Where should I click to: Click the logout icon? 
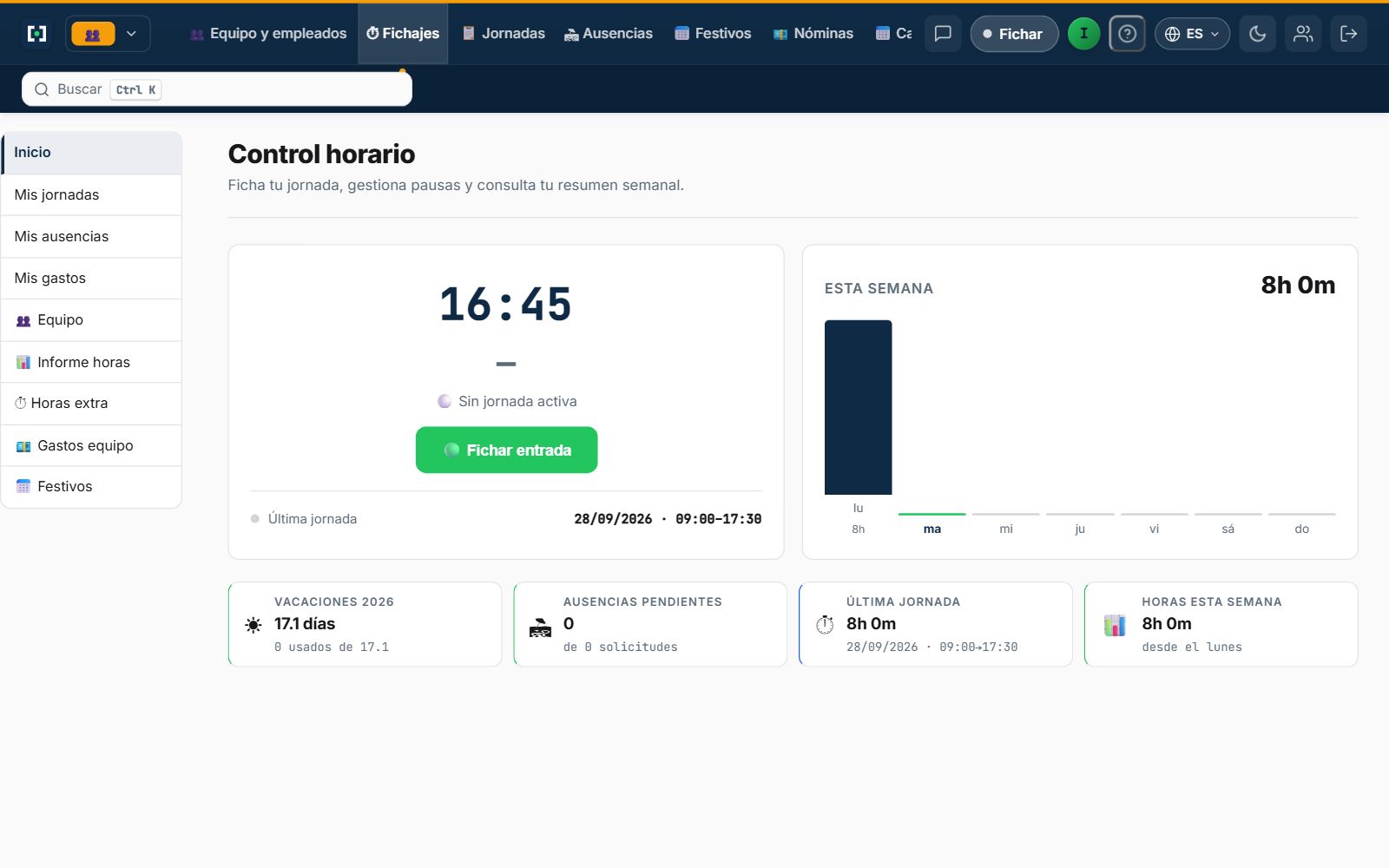tap(1349, 34)
